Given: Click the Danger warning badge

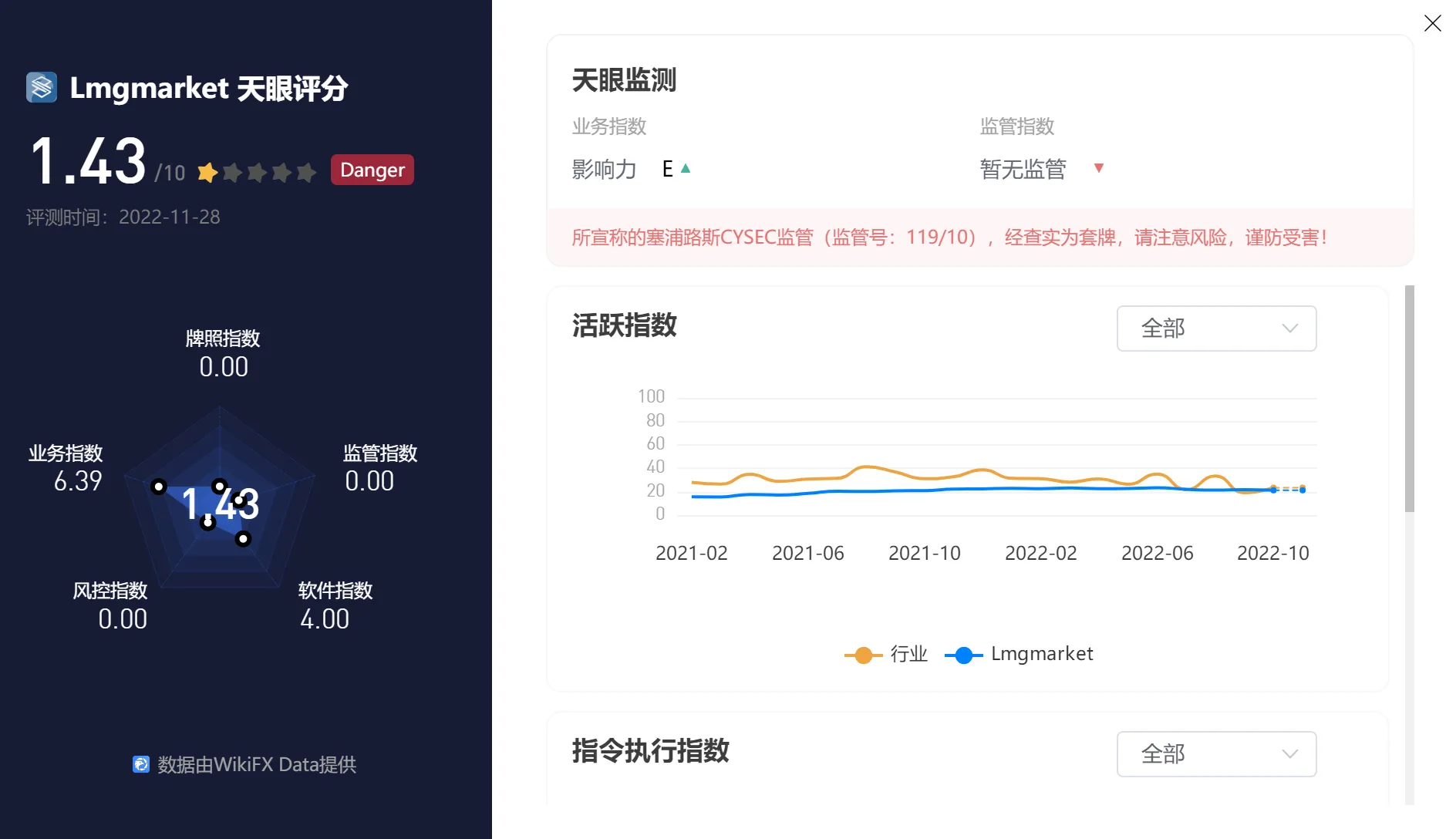Looking at the screenshot, I should 372,170.
